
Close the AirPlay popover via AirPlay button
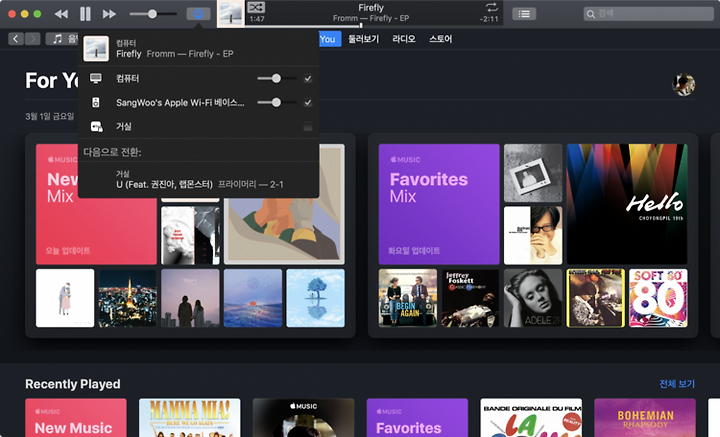click(x=198, y=14)
